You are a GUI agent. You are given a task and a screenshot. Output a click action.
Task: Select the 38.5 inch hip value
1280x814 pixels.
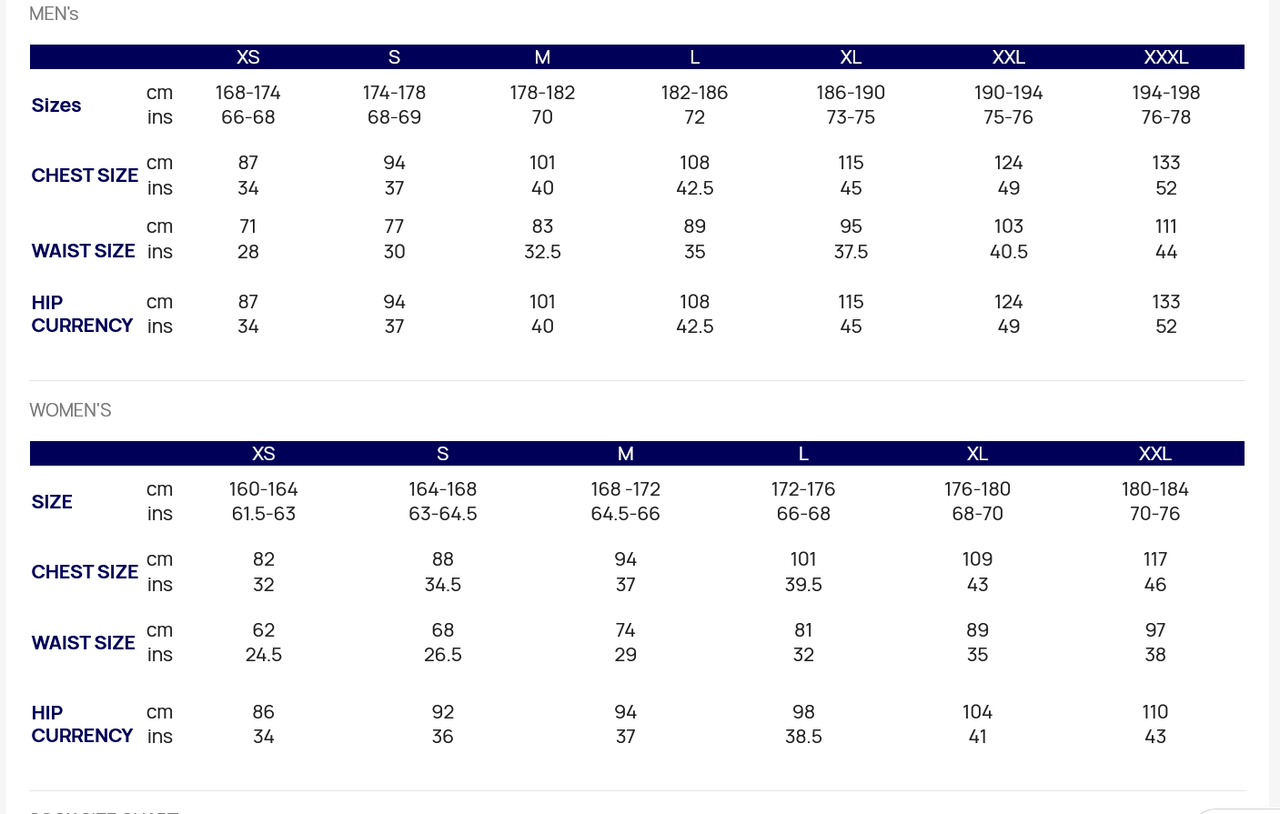tap(803, 737)
